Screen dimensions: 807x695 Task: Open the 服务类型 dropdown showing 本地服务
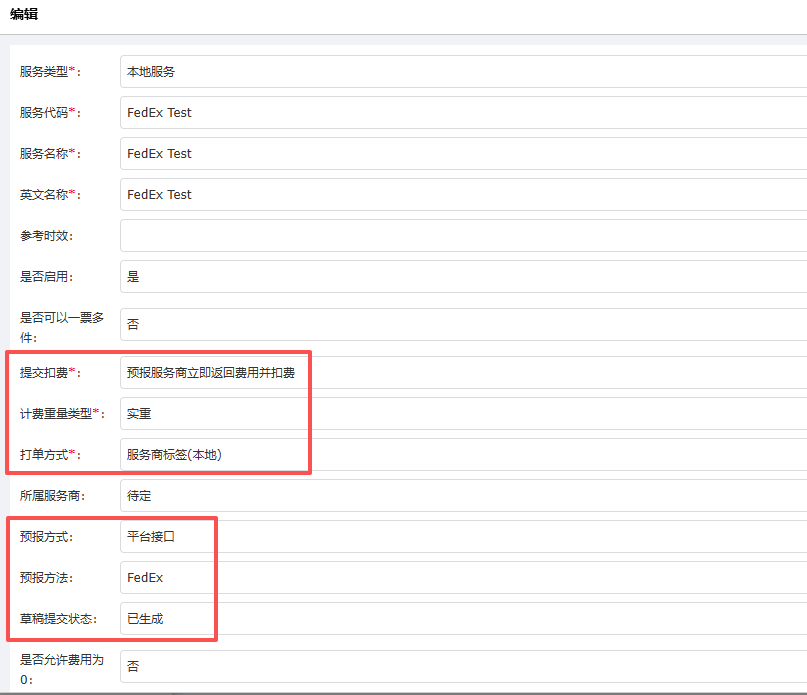pos(462,72)
